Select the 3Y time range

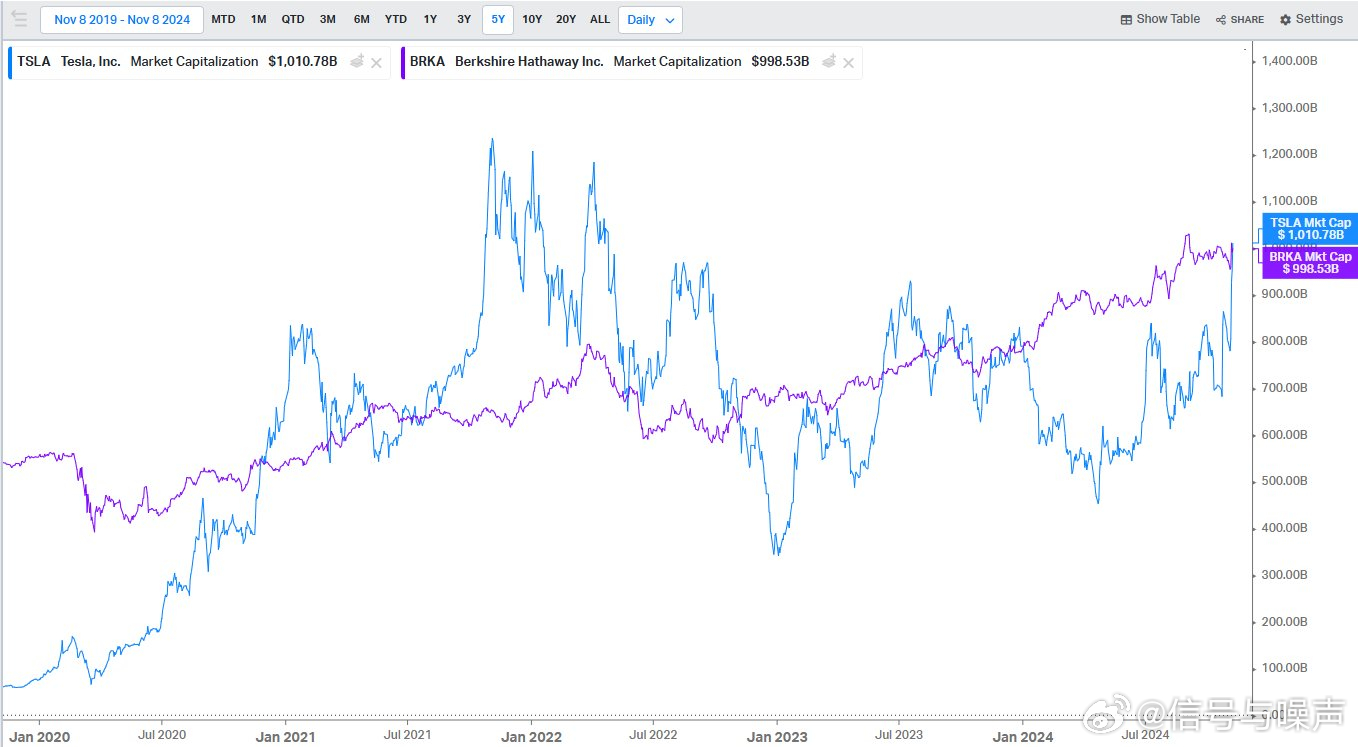(464, 20)
